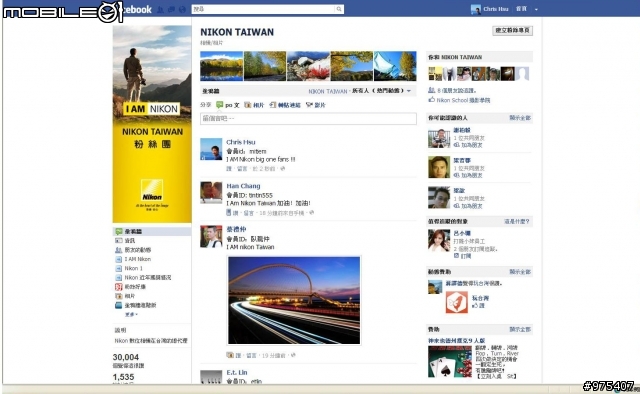Open Han Chang's profile name link

click(x=243, y=186)
